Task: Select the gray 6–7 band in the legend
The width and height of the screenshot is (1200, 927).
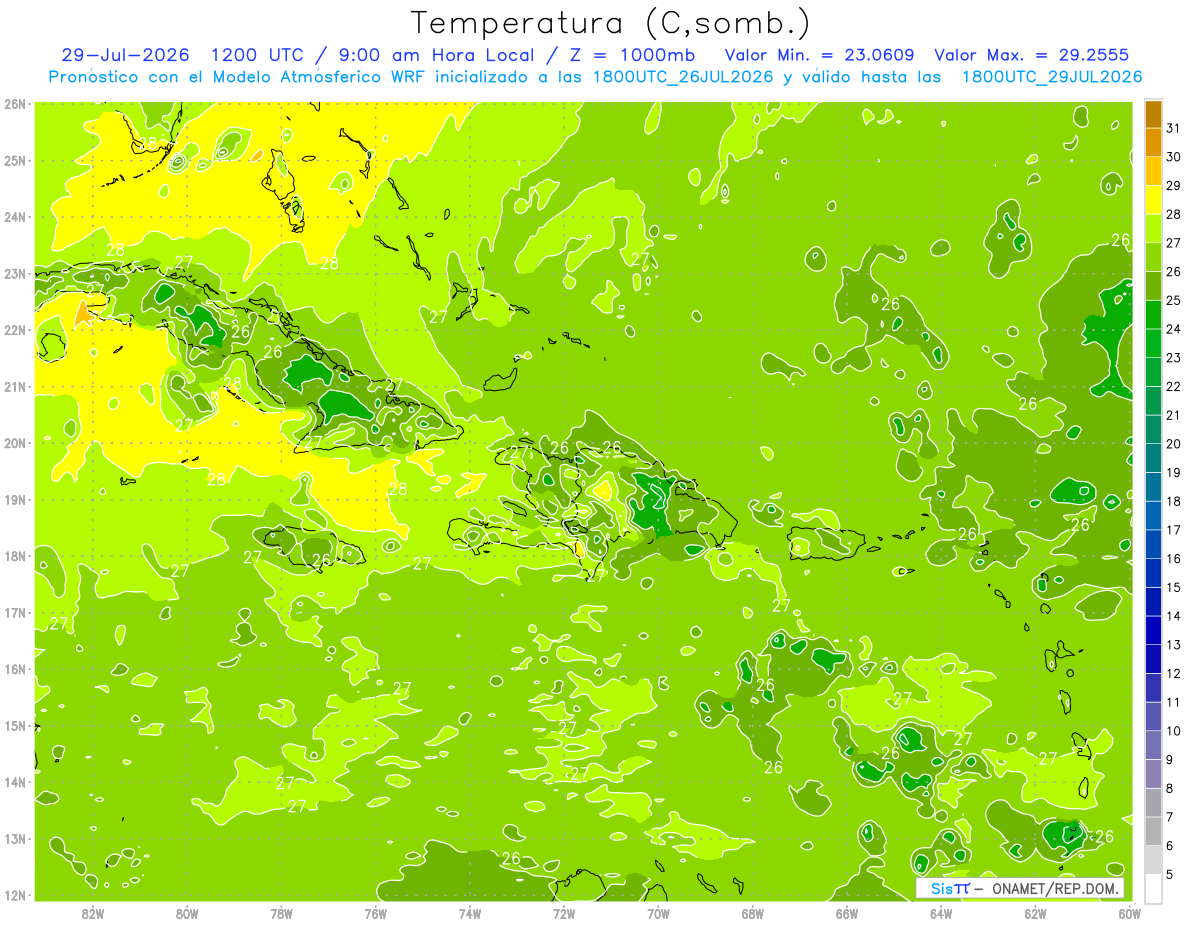Action: 1153,831
